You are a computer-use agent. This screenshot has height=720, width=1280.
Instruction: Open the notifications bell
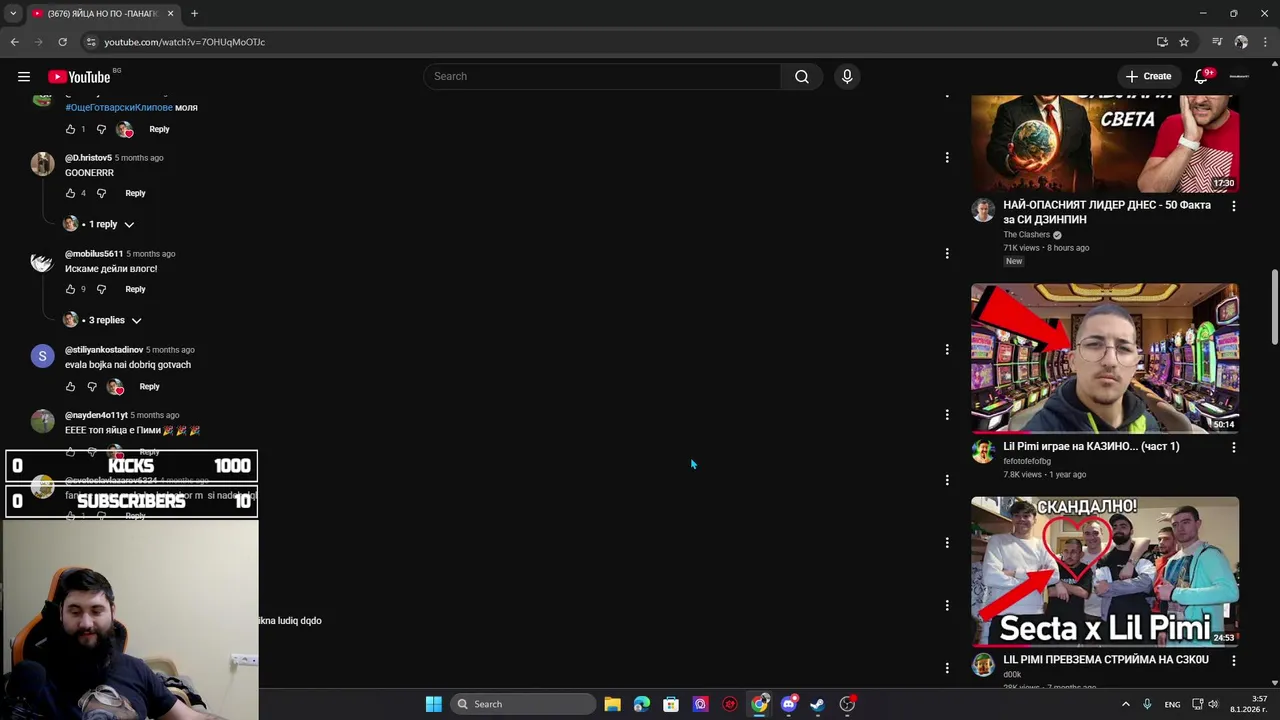click(x=1201, y=77)
